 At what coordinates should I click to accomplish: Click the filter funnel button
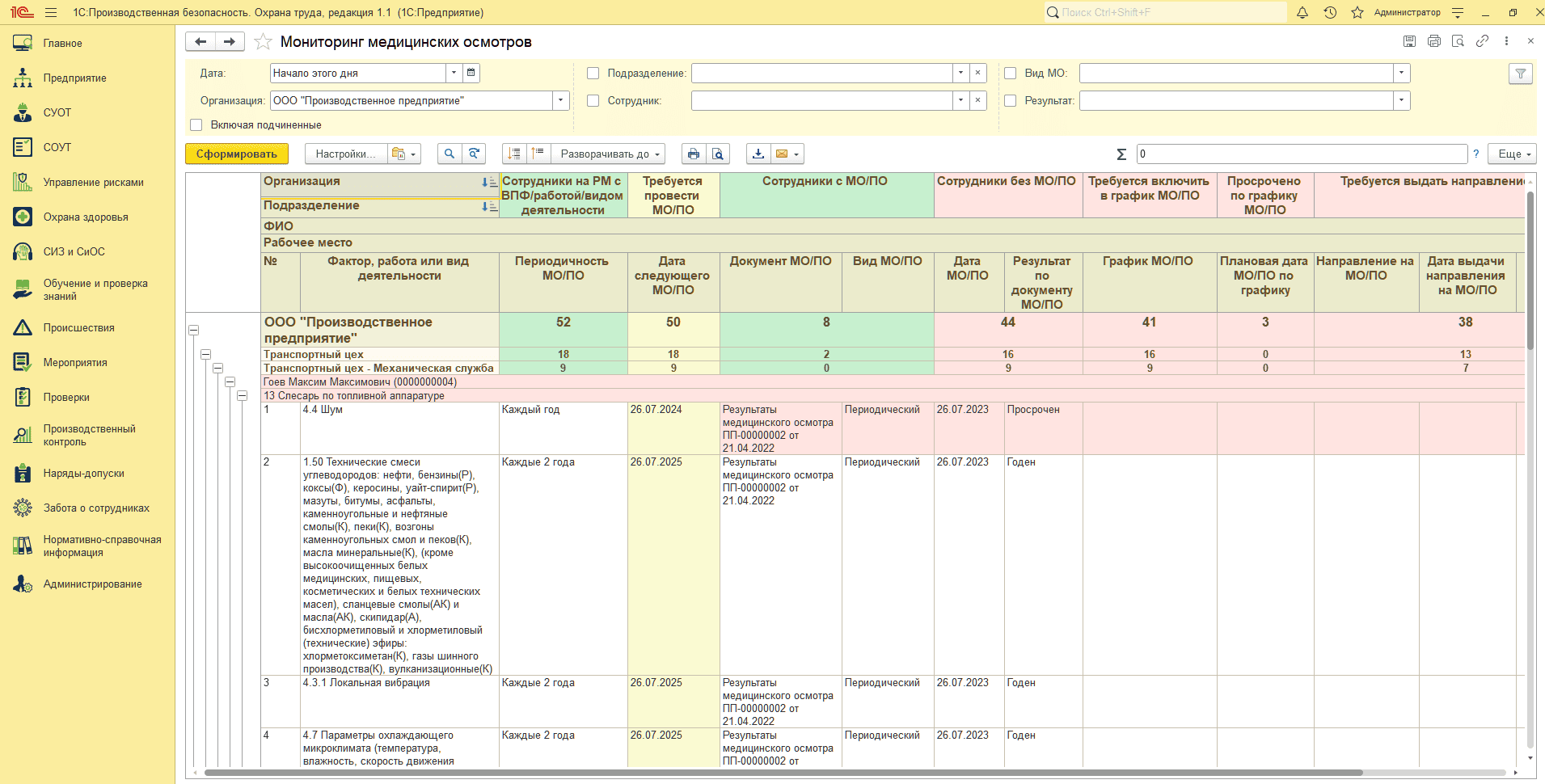(x=1521, y=74)
